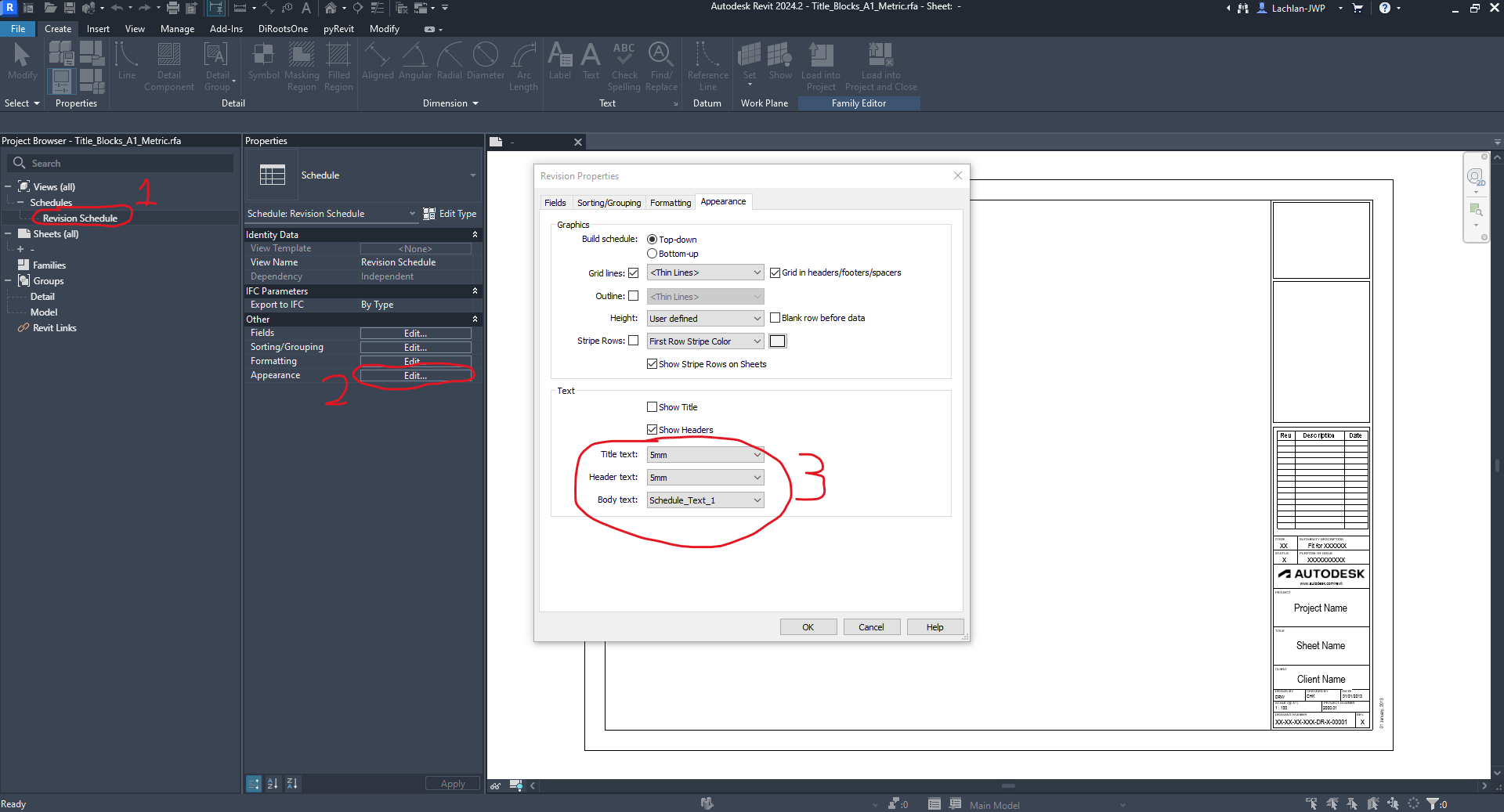Switch to the Formatting tab
Viewport: 1504px width, 812px height.
click(x=671, y=203)
